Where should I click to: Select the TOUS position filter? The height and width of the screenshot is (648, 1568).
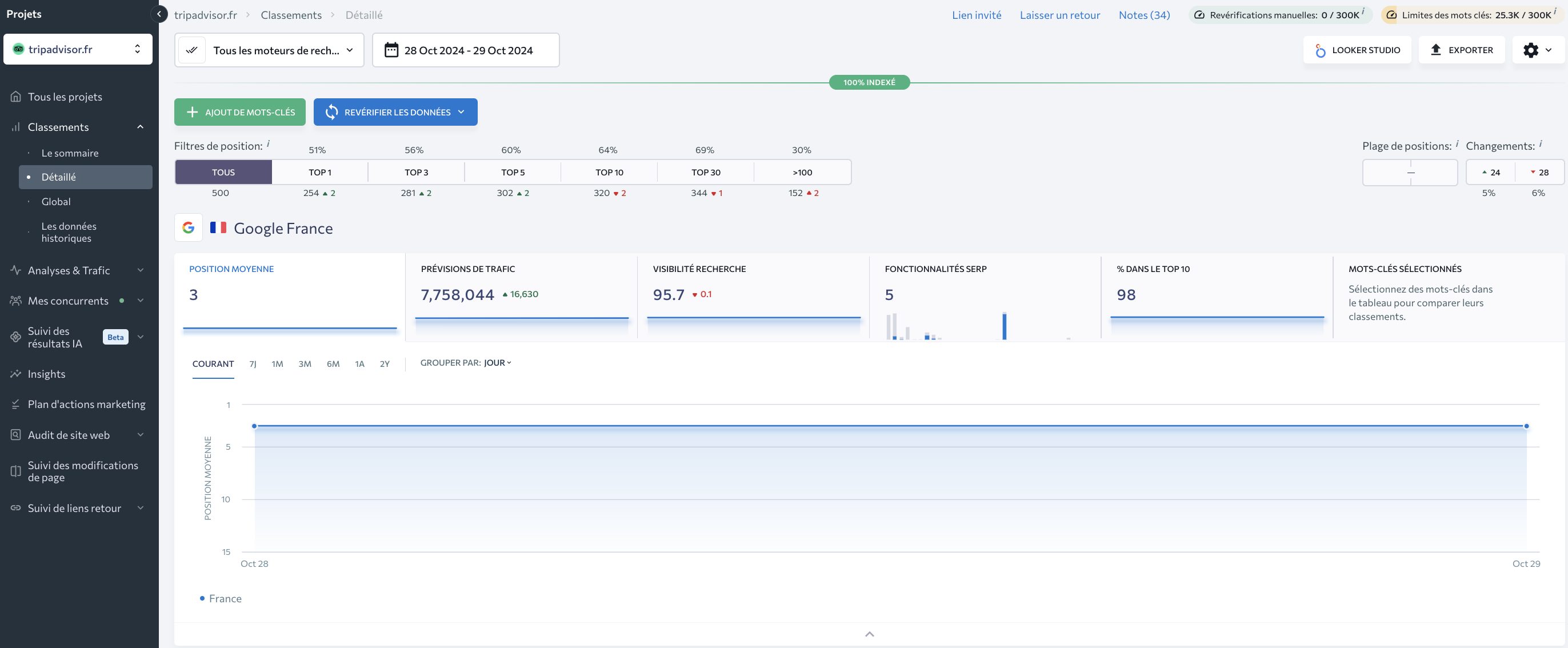(223, 172)
